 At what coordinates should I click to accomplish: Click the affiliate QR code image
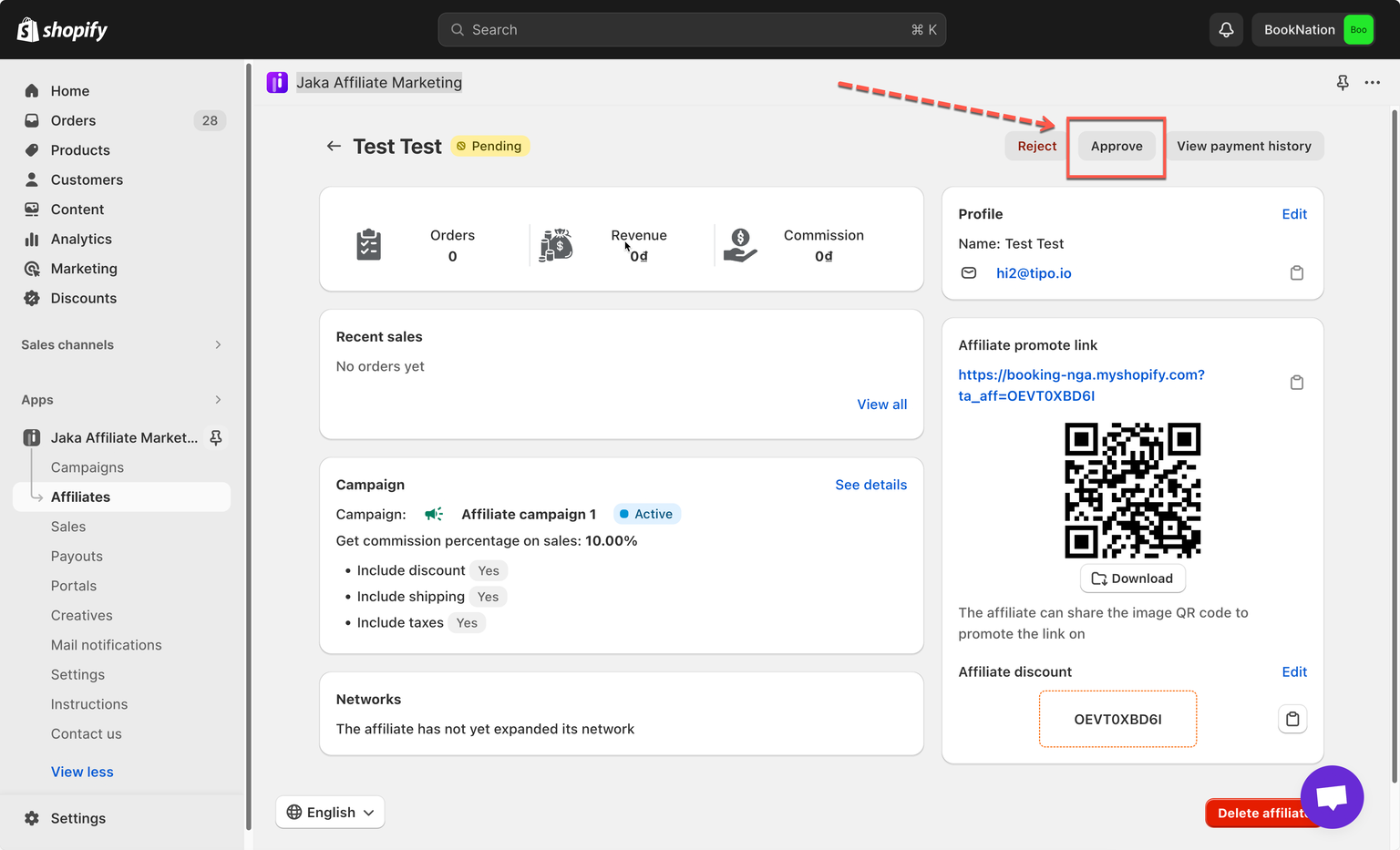coord(1132,490)
